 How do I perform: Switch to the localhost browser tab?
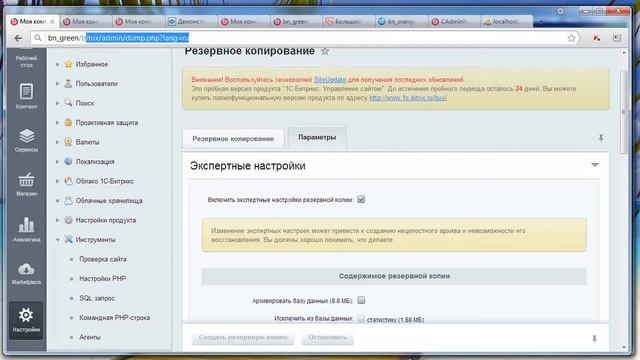pos(506,22)
